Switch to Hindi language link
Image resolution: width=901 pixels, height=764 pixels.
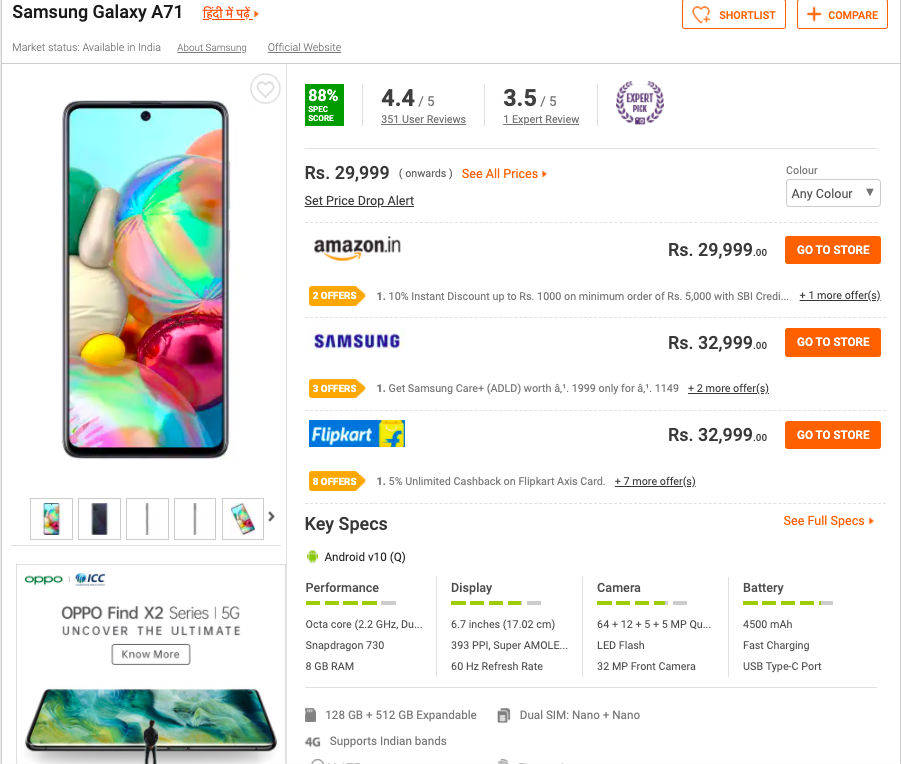230,14
